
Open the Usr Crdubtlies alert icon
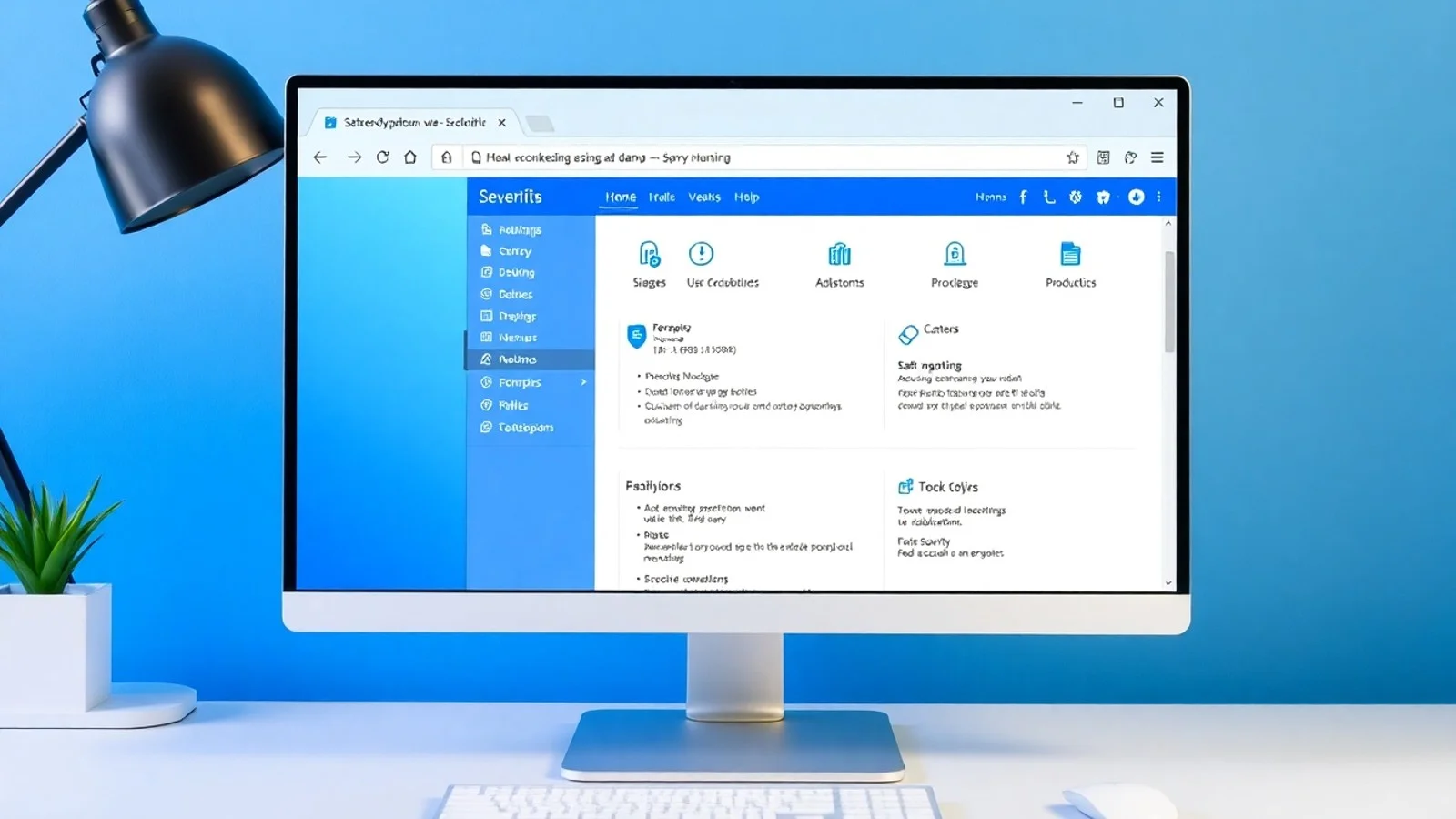tap(701, 253)
